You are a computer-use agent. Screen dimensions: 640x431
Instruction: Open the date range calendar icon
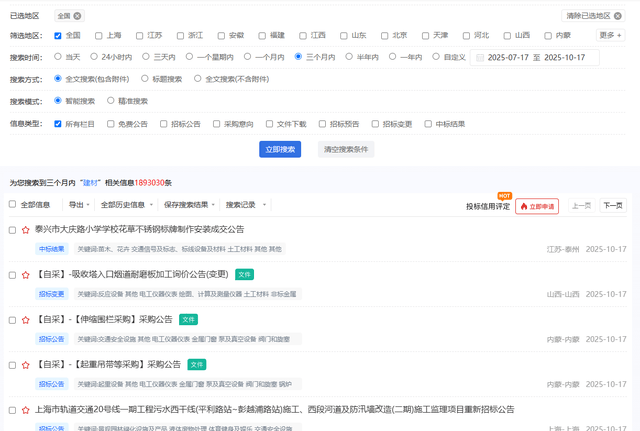tap(480, 58)
